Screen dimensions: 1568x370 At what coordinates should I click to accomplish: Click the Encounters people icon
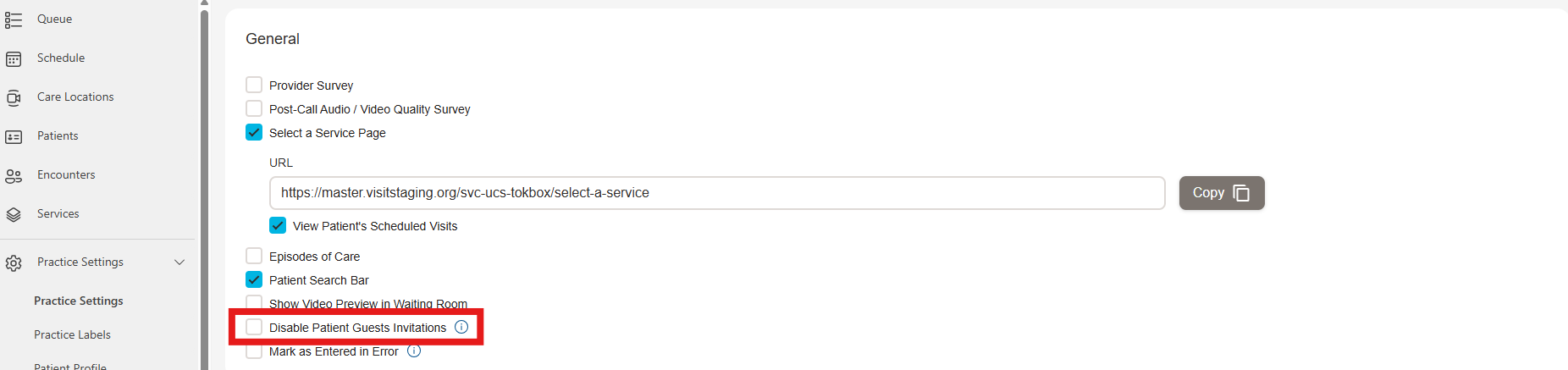[14, 175]
